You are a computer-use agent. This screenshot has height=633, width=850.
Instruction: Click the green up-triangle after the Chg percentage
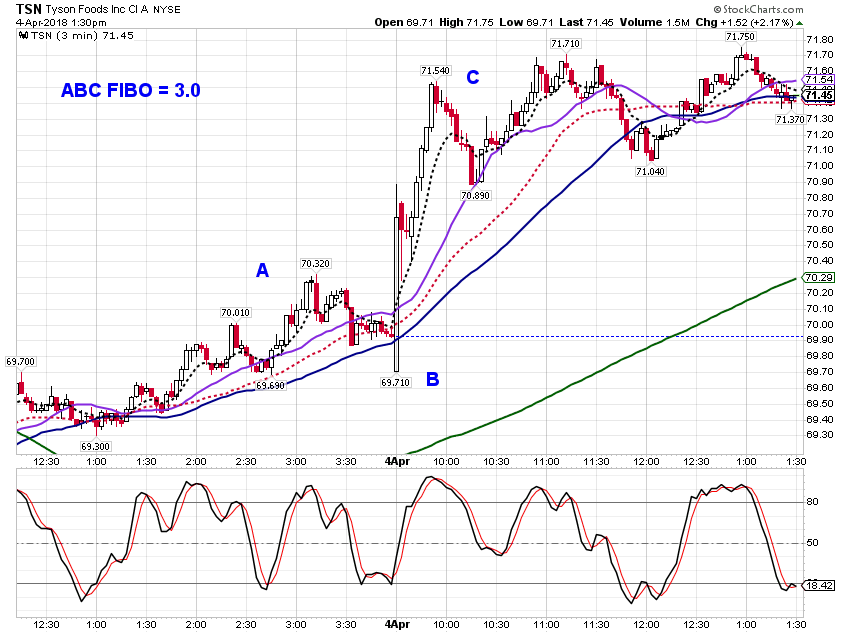[x=800, y=23]
